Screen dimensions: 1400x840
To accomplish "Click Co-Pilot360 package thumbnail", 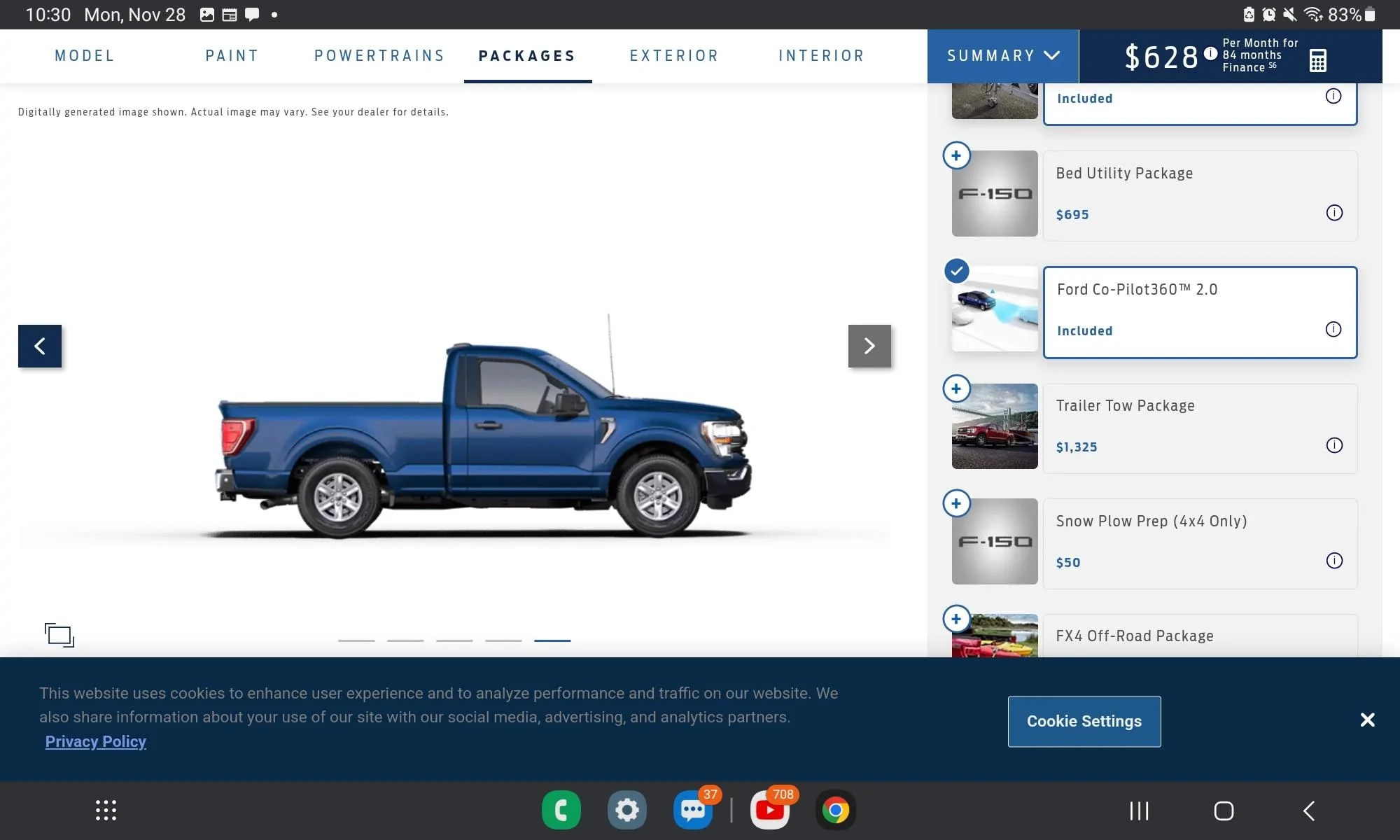I will pos(995,309).
